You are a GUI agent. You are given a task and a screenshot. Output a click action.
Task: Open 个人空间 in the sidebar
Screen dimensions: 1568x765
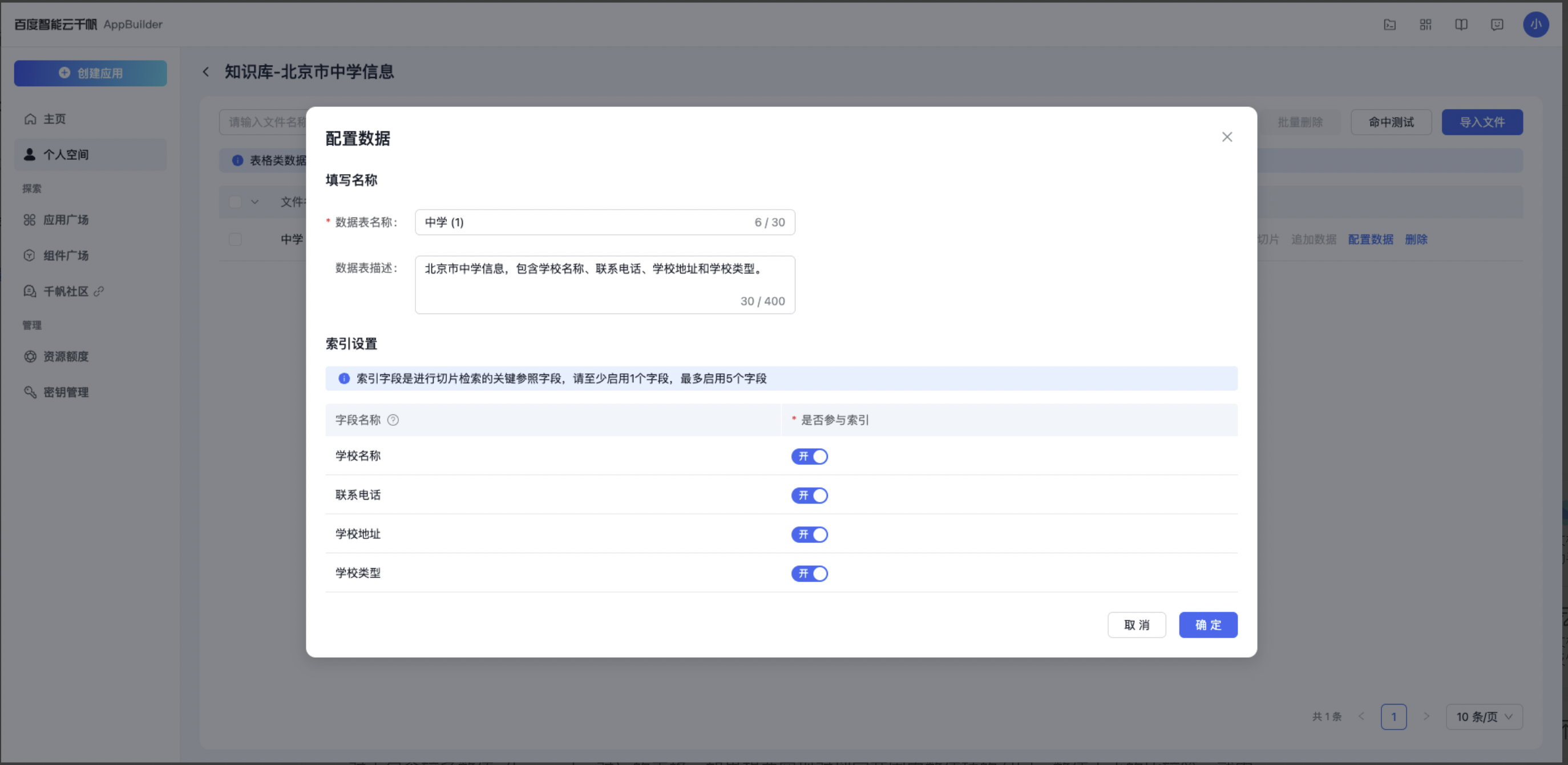click(x=91, y=154)
